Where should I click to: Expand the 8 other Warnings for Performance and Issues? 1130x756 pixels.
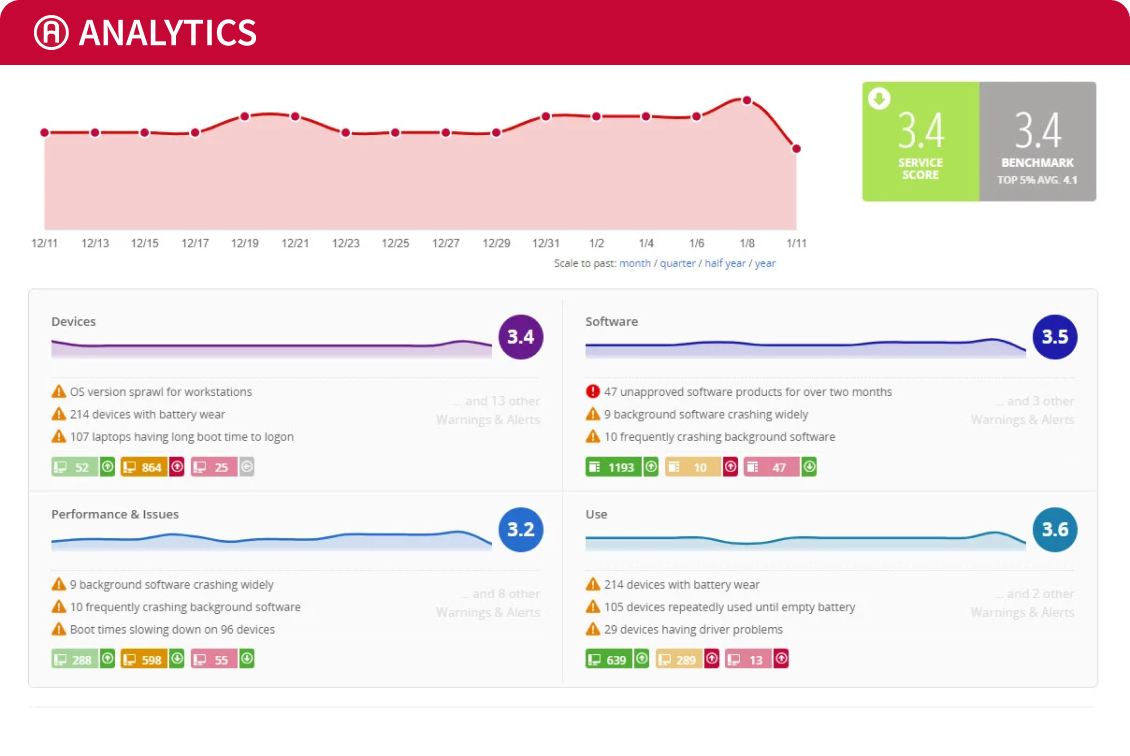[488, 602]
